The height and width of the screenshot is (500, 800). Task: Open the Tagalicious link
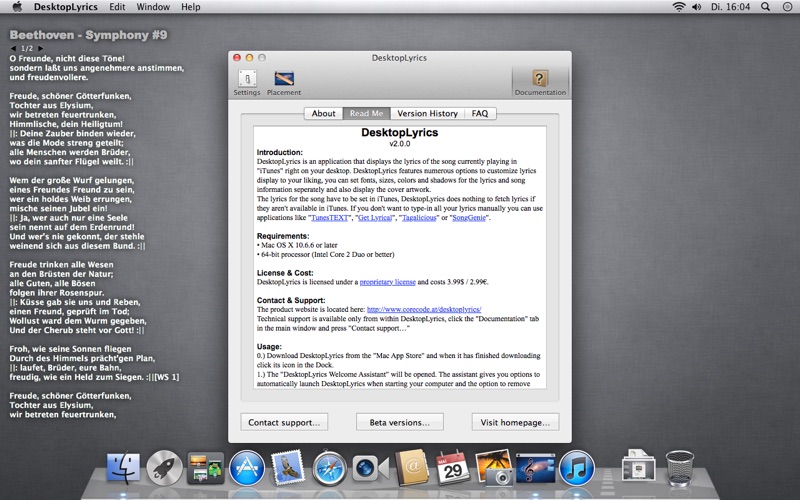[419, 218]
